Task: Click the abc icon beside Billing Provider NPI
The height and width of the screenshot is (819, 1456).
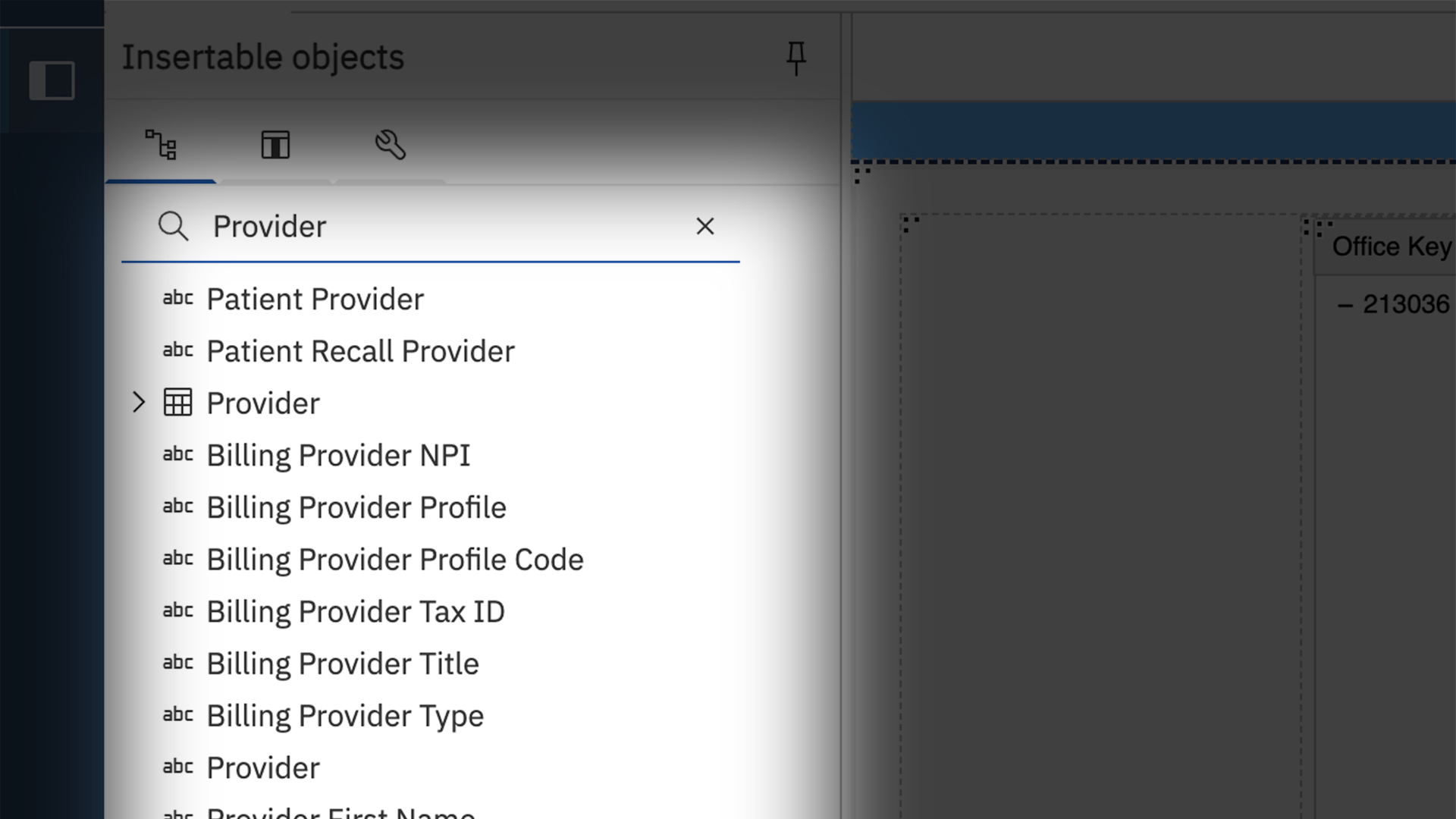Action: pyautogui.click(x=177, y=455)
